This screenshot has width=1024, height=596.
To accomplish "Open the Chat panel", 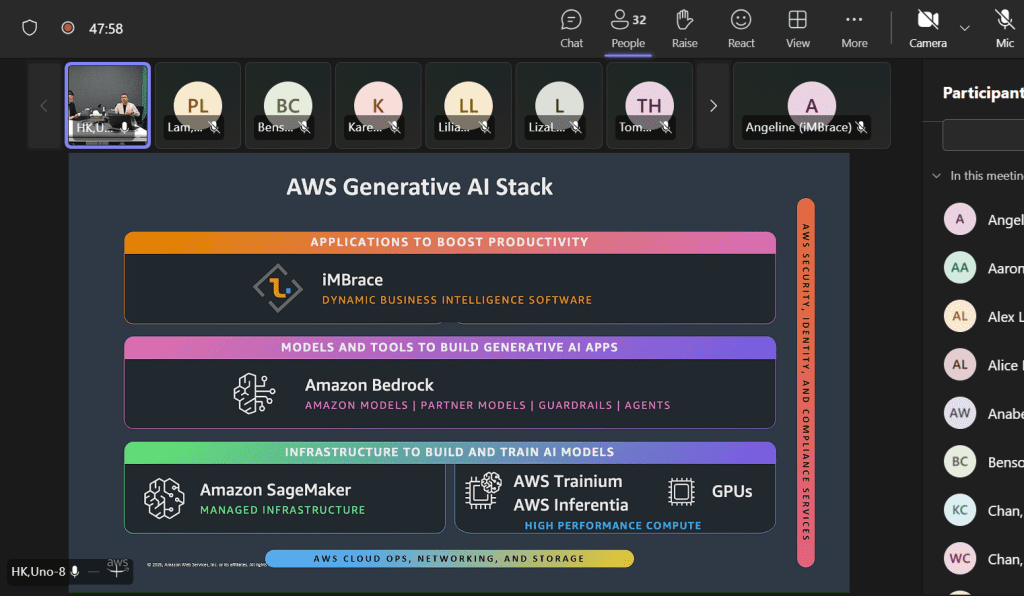I will point(571,28).
